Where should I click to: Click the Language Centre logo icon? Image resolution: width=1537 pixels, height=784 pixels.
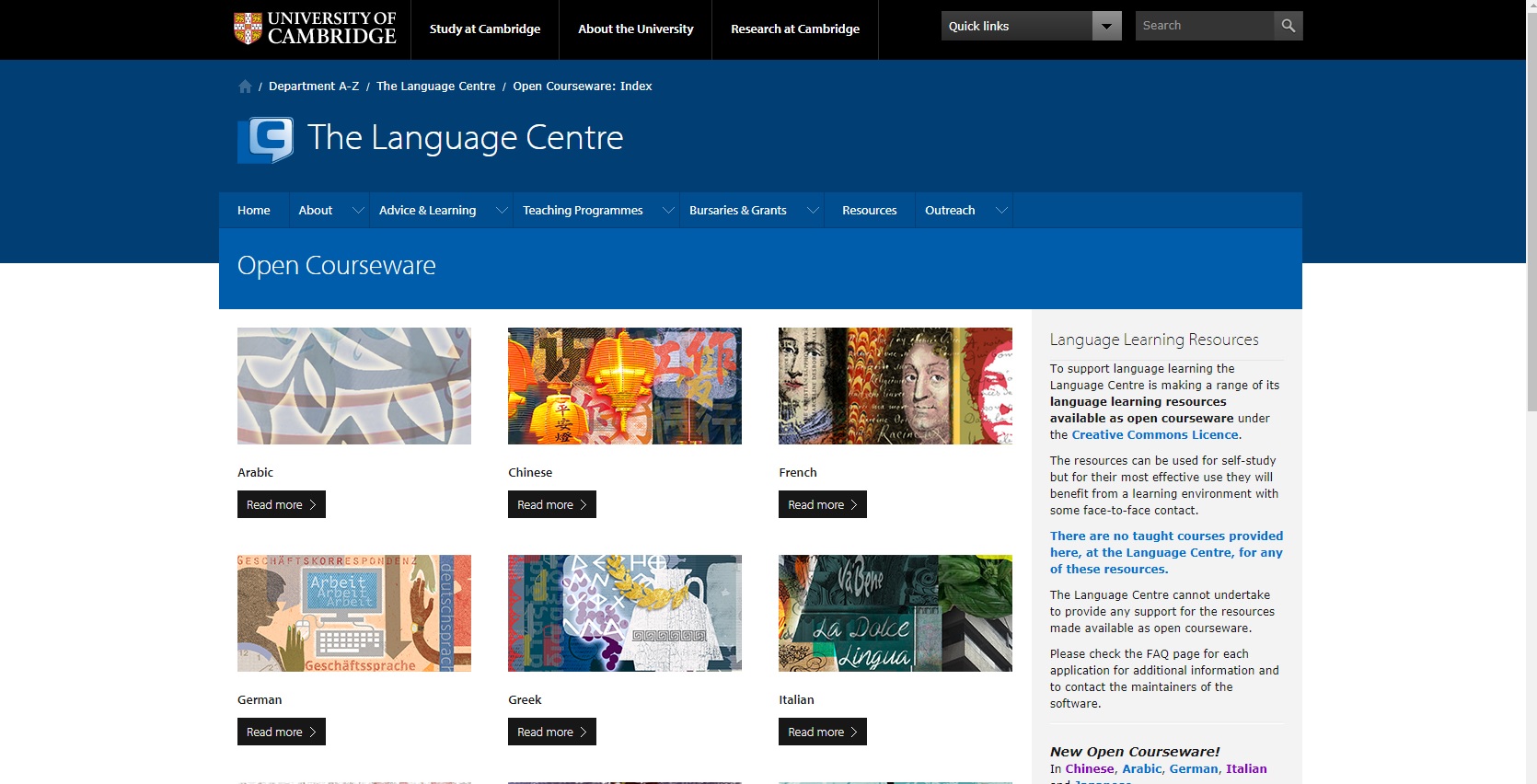click(x=266, y=140)
